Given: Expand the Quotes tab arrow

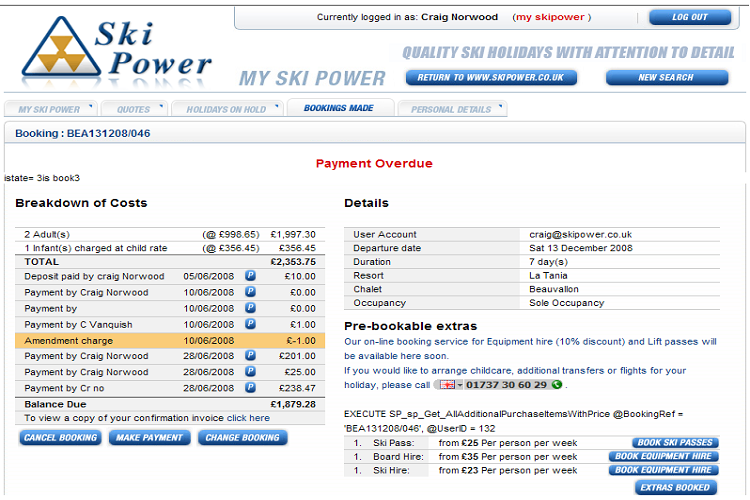Looking at the screenshot, I should pyautogui.click(x=161, y=106).
